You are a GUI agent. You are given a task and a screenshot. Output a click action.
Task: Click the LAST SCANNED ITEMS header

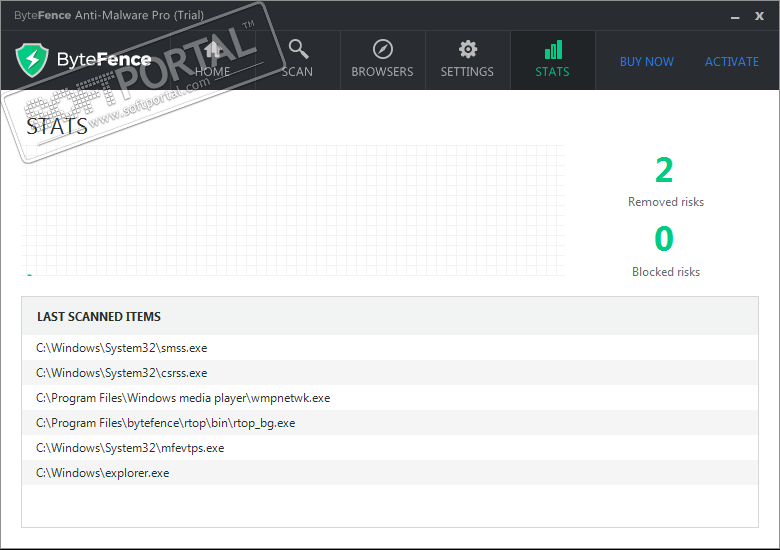tap(99, 317)
